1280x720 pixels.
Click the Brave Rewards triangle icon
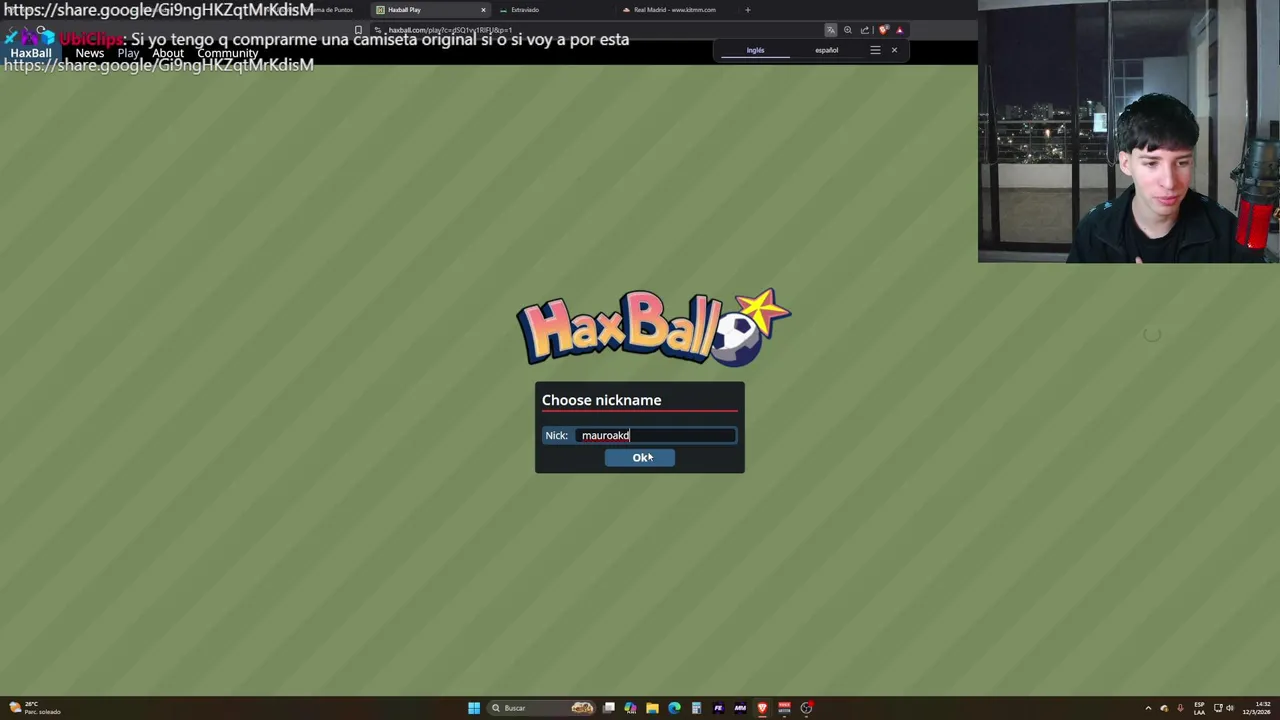[x=899, y=30]
